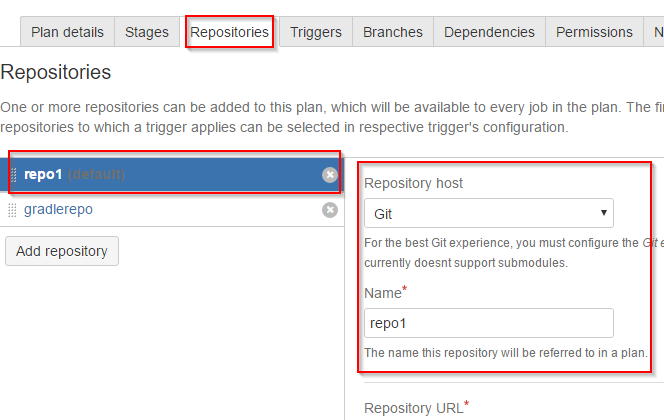664x420 pixels.
Task: Click the Repository host label
Action: [413, 183]
